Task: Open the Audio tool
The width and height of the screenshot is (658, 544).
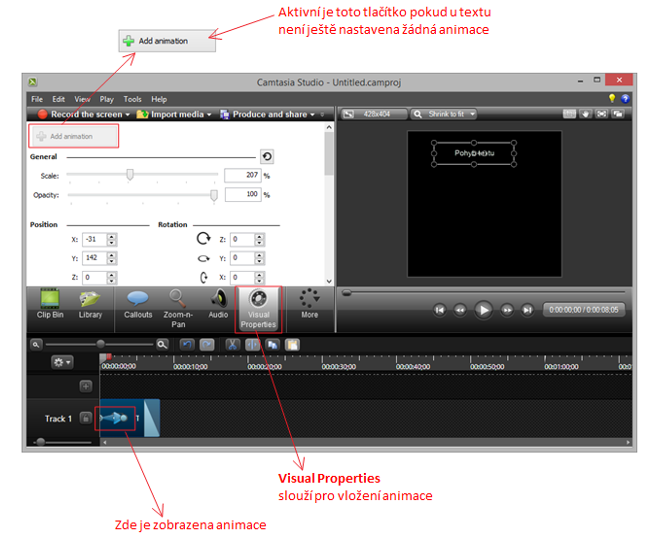Action: pyautogui.click(x=217, y=304)
